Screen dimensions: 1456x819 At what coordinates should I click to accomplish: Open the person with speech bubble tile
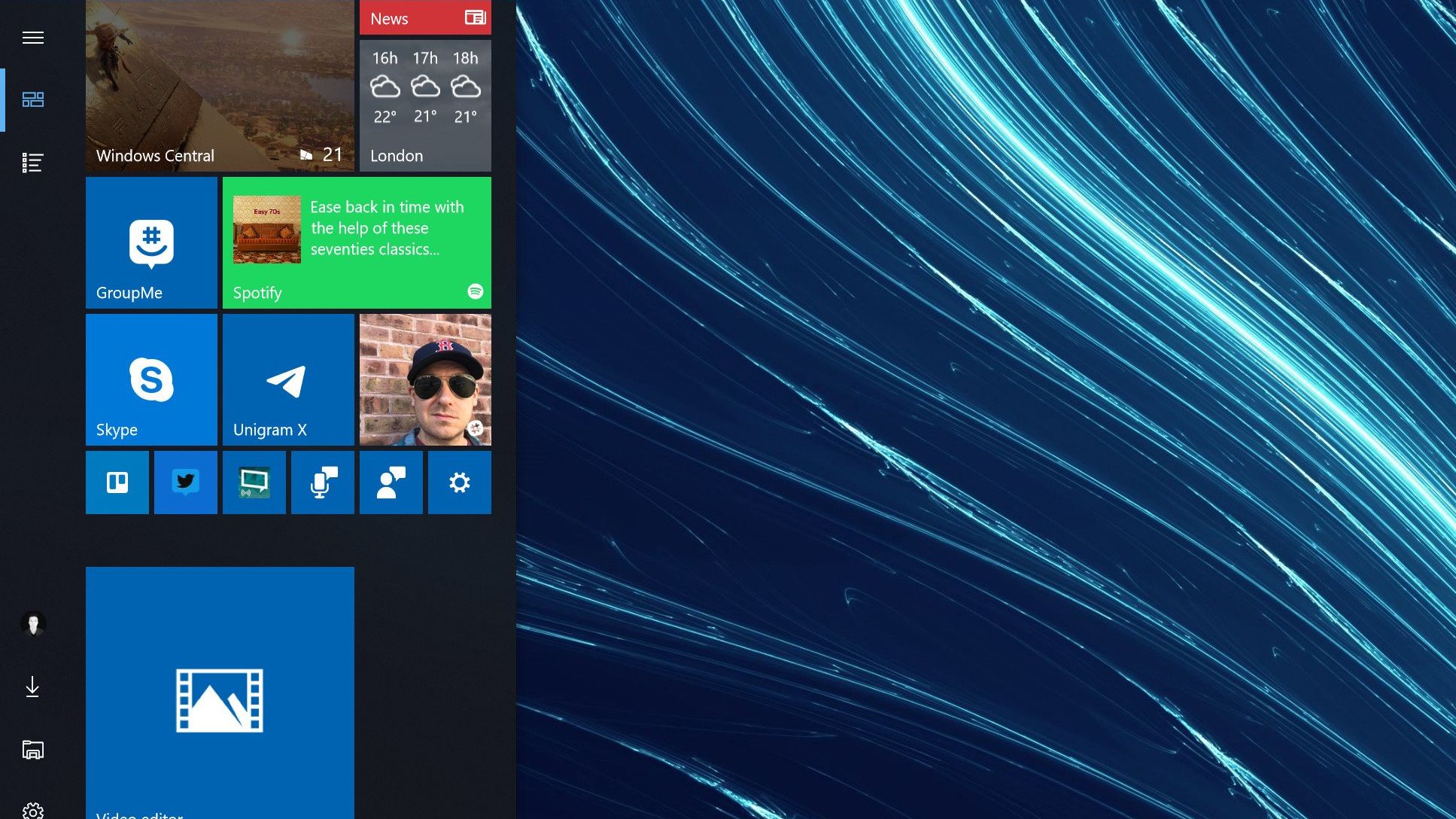point(391,483)
